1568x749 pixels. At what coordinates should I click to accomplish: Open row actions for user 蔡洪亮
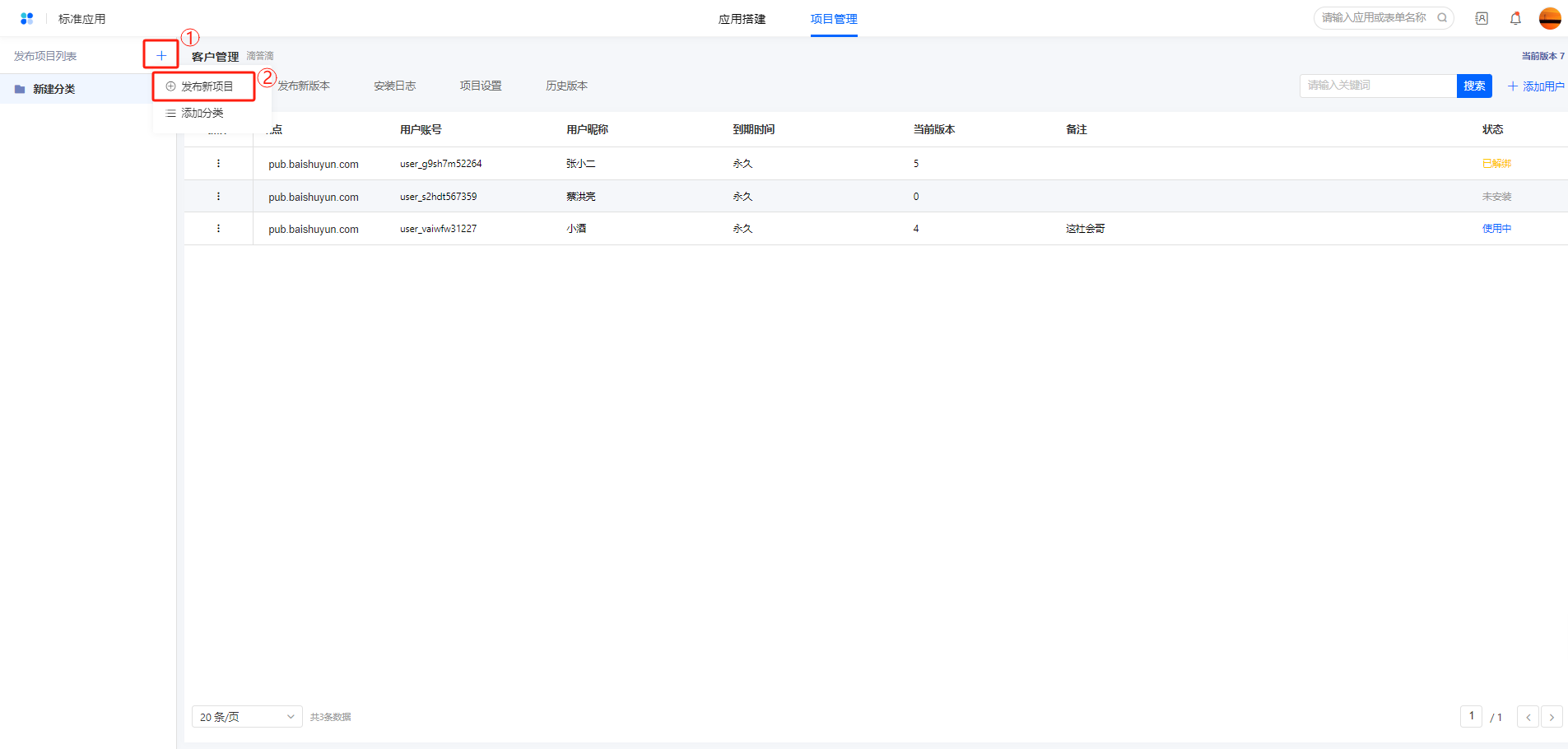coord(218,197)
